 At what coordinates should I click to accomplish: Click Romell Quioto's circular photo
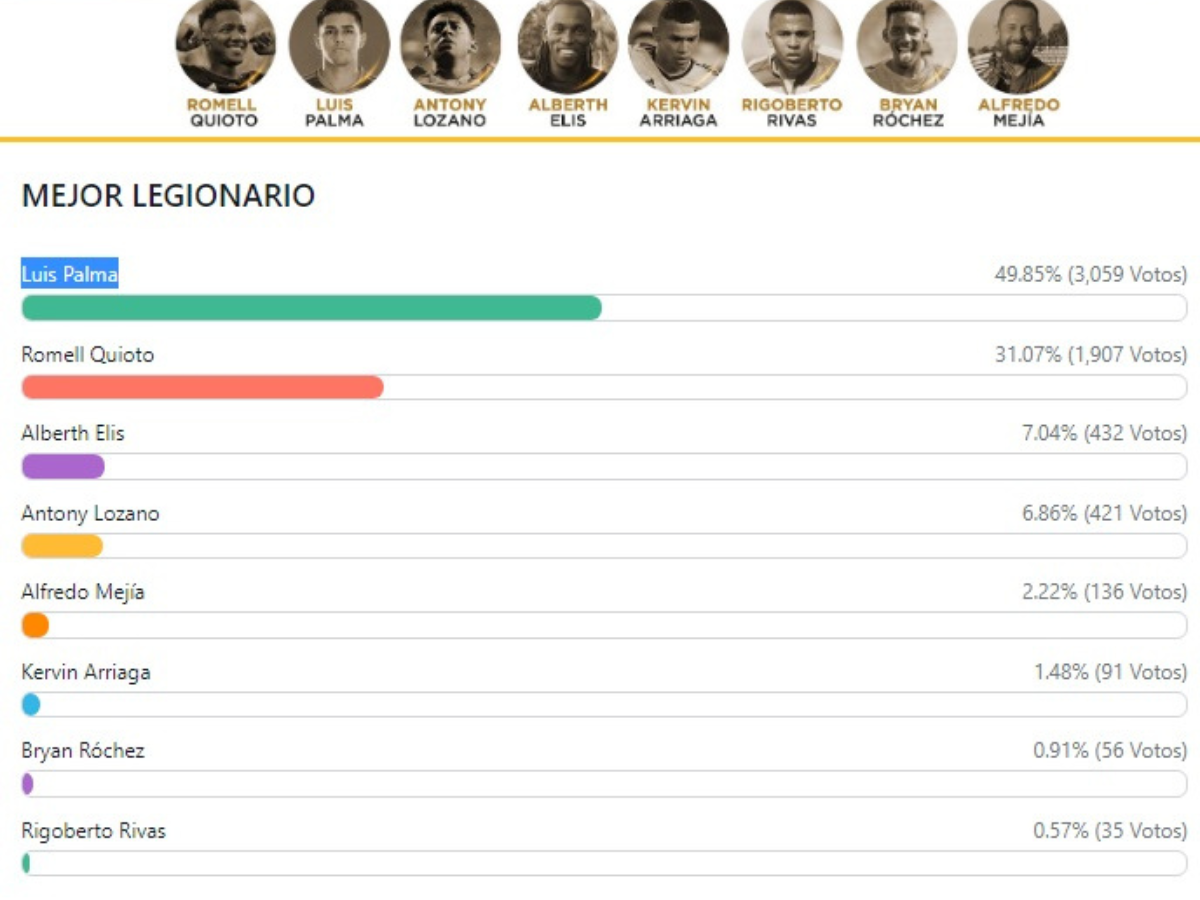click(x=225, y=45)
